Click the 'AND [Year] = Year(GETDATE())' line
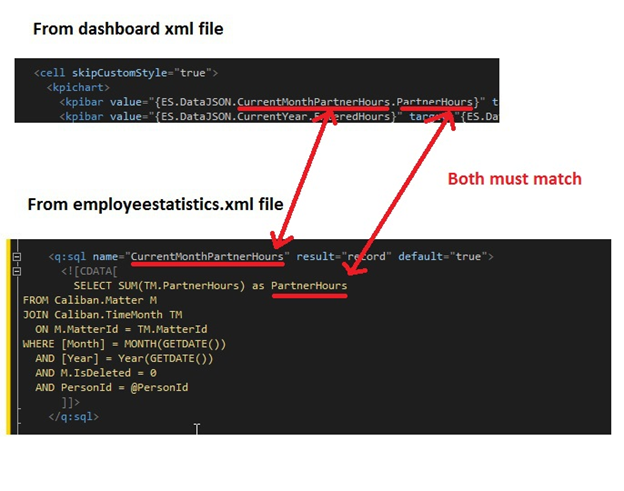This screenshot has height=491, width=624. click(x=124, y=358)
